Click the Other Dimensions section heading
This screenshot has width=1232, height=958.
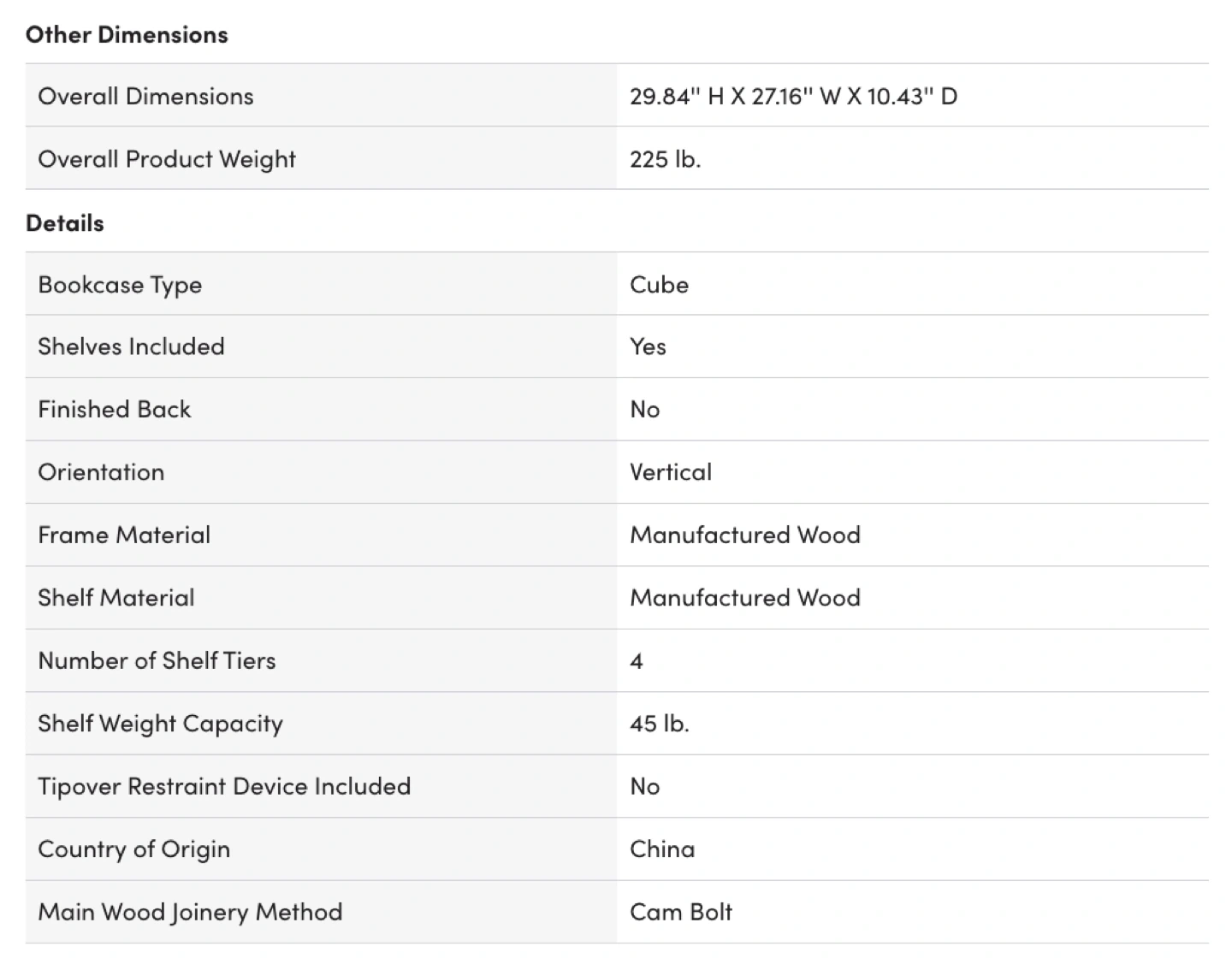tap(127, 34)
